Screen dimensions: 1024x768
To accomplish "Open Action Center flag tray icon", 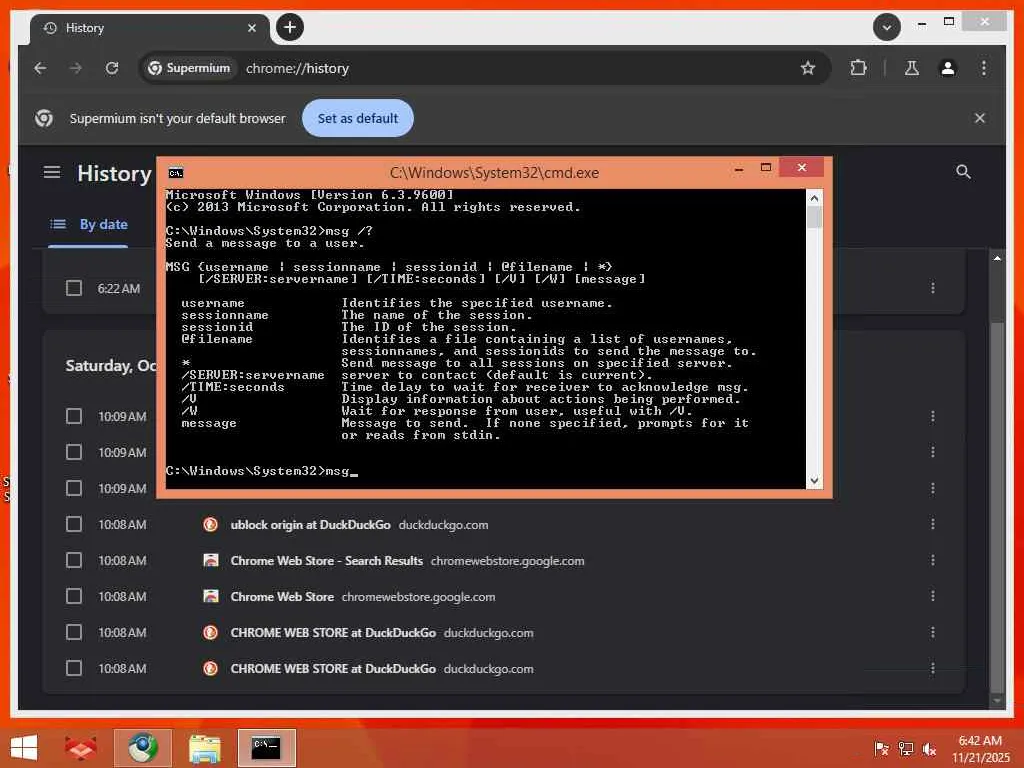I will 881,748.
